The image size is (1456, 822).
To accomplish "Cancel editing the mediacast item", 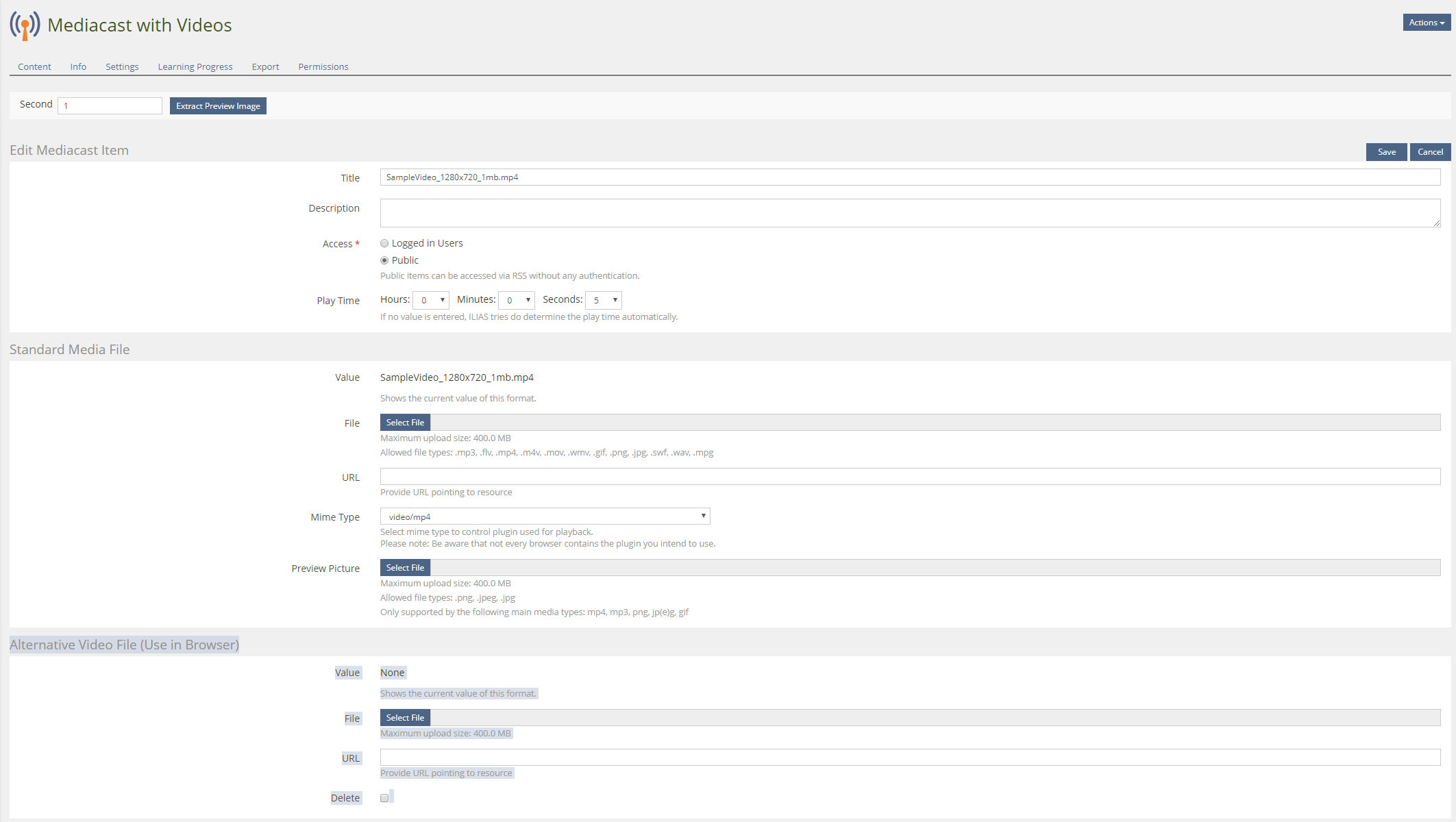I will (1430, 152).
